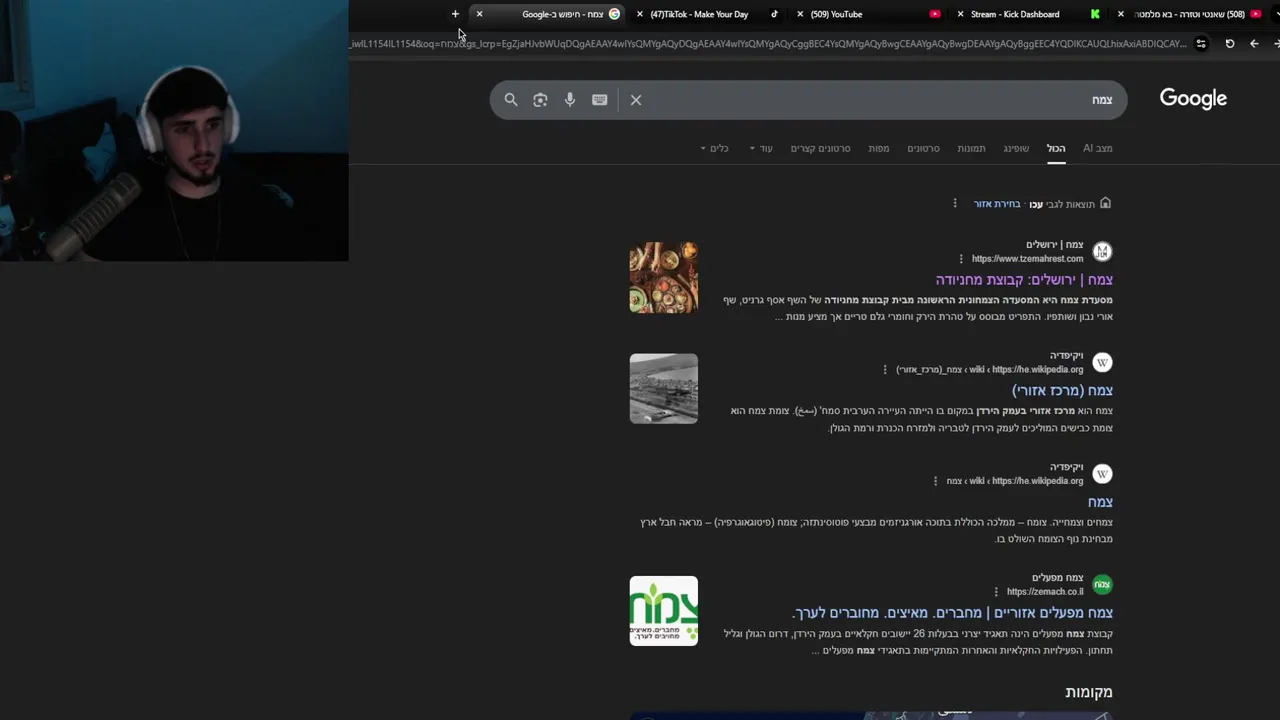Open three-dot menu for wiki › צמח result
This screenshot has height=720, width=1280.
tap(936, 481)
